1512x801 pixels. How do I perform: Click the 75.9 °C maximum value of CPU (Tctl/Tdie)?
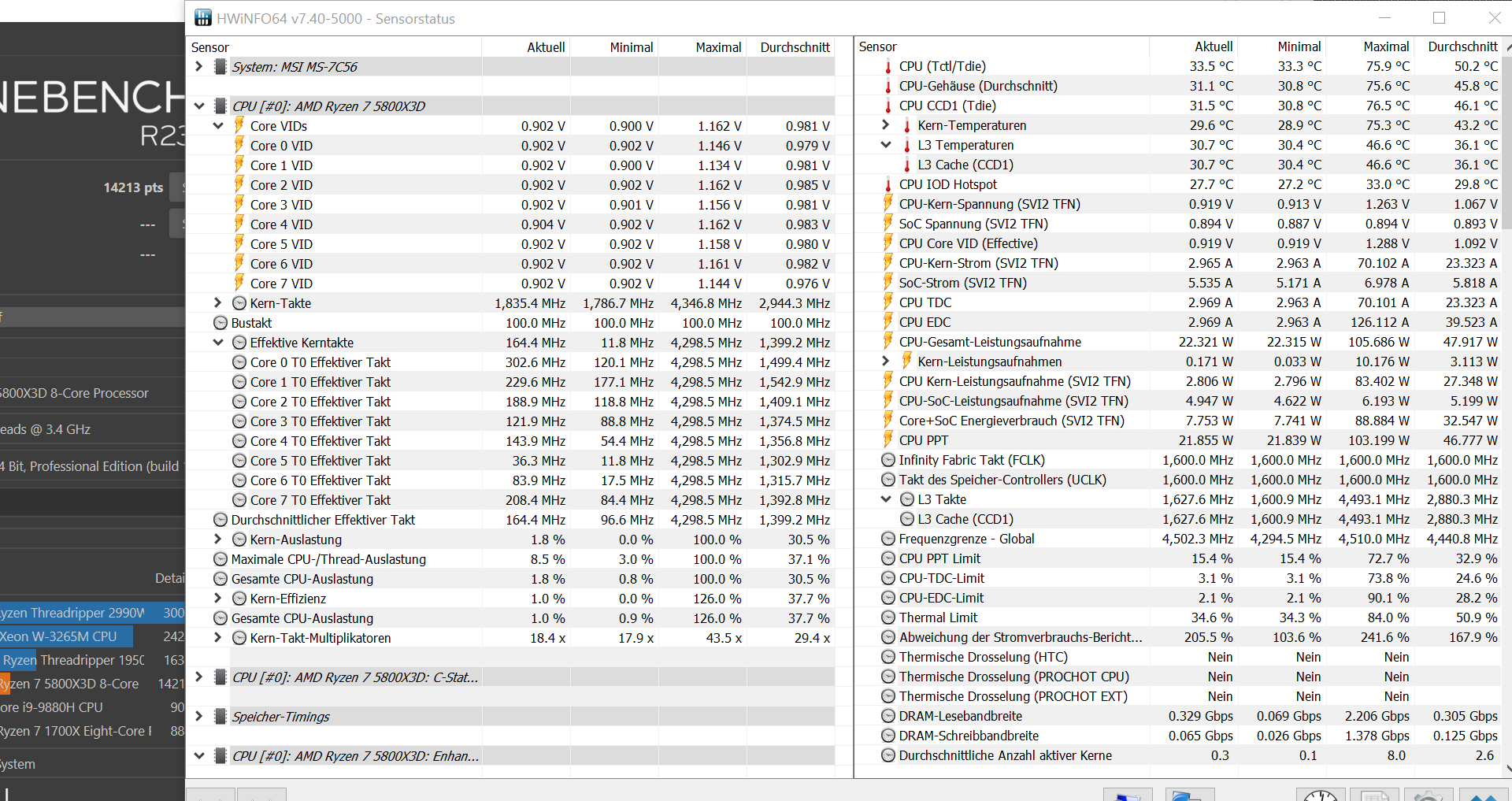pyautogui.click(x=1388, y=66)
